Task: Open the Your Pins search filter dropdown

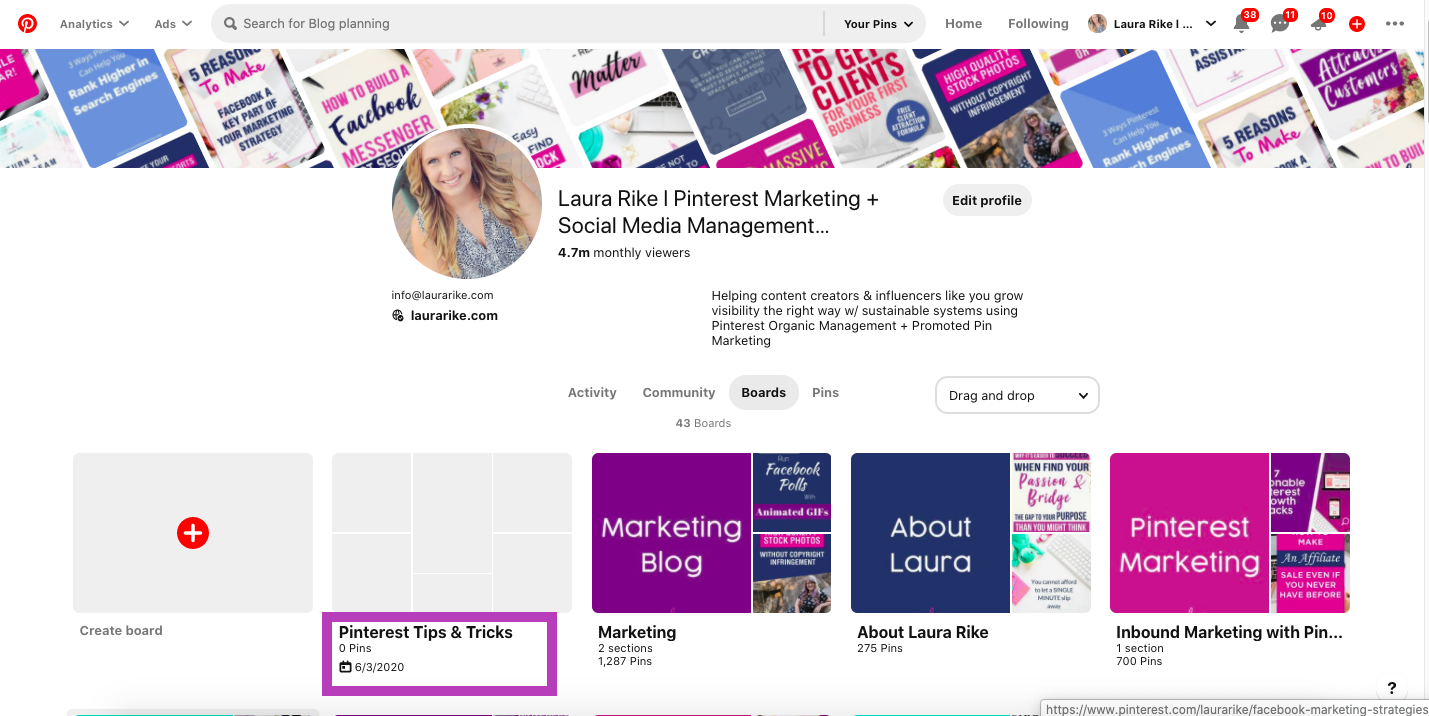Action: click(879, 24)
